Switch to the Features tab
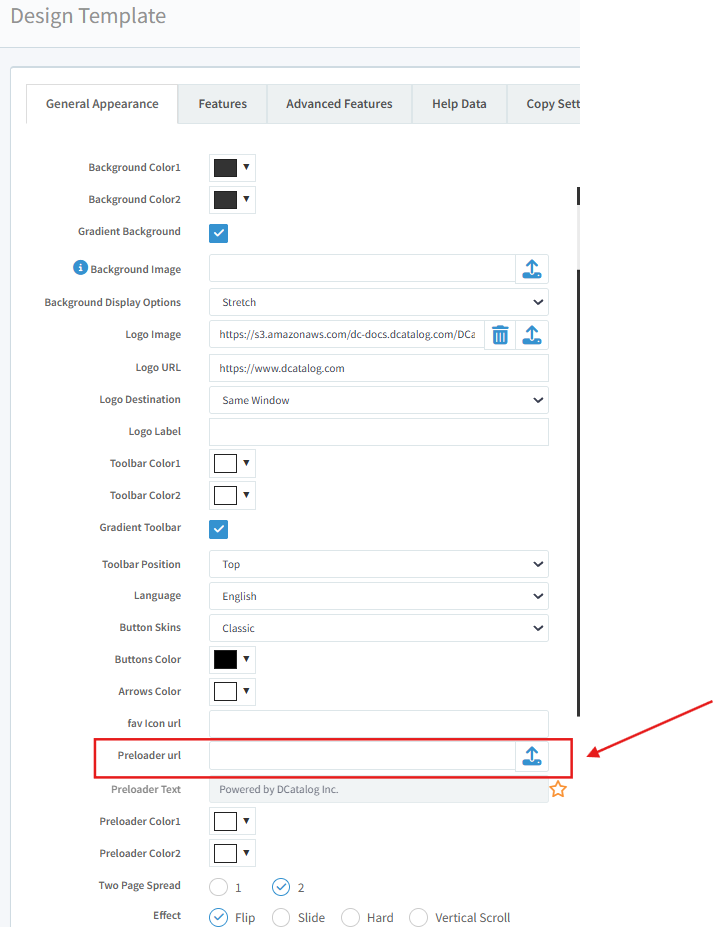Screen dimensions: 714x927 222,104
